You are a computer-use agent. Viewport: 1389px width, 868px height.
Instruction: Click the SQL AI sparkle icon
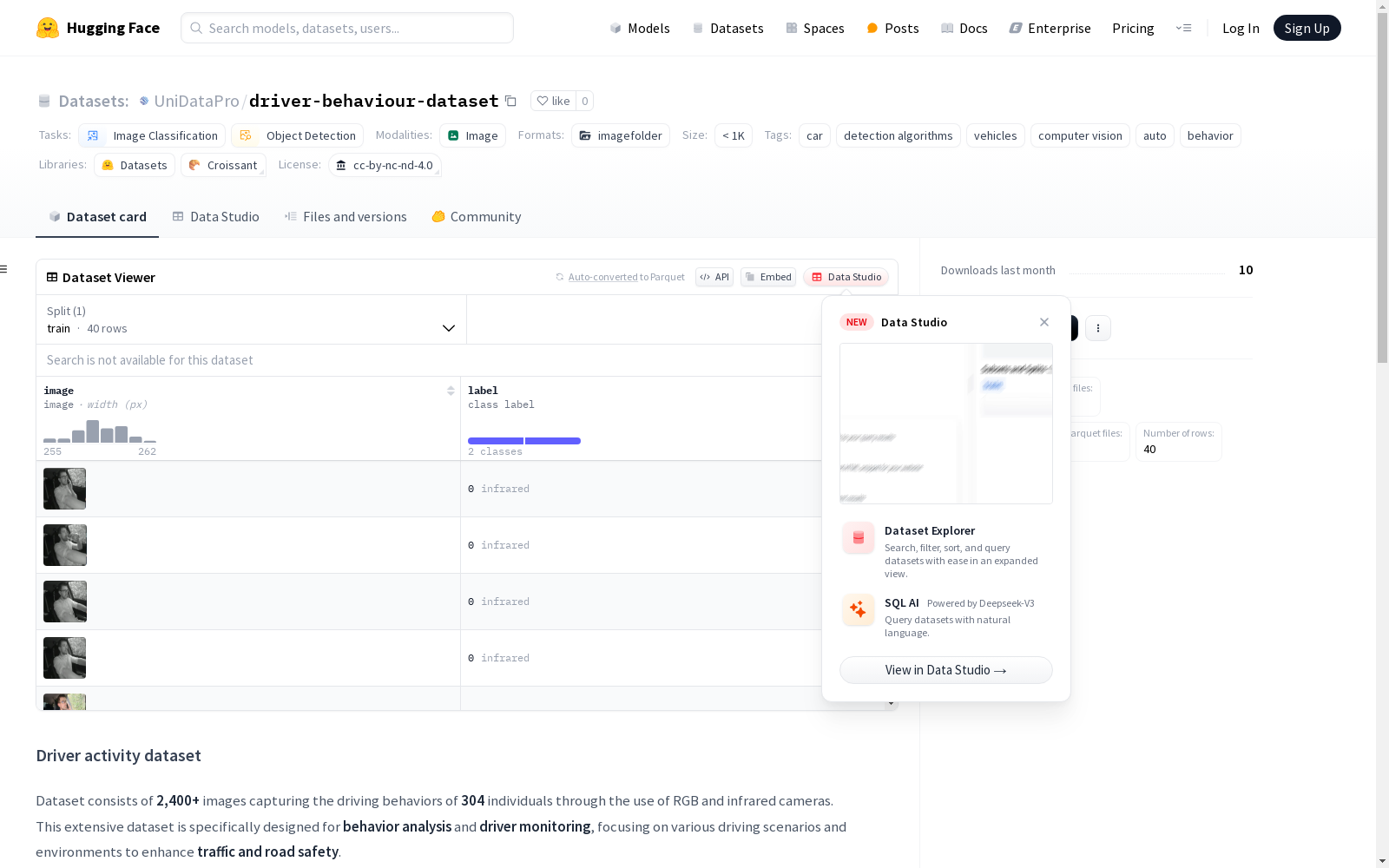[858, 609]
